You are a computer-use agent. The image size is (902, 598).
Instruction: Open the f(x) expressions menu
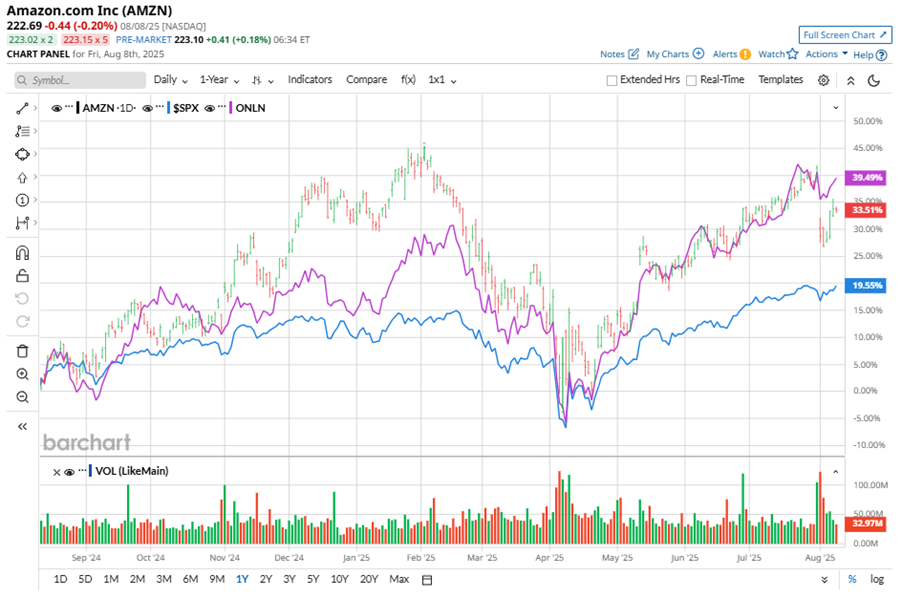tap(408, 80)
